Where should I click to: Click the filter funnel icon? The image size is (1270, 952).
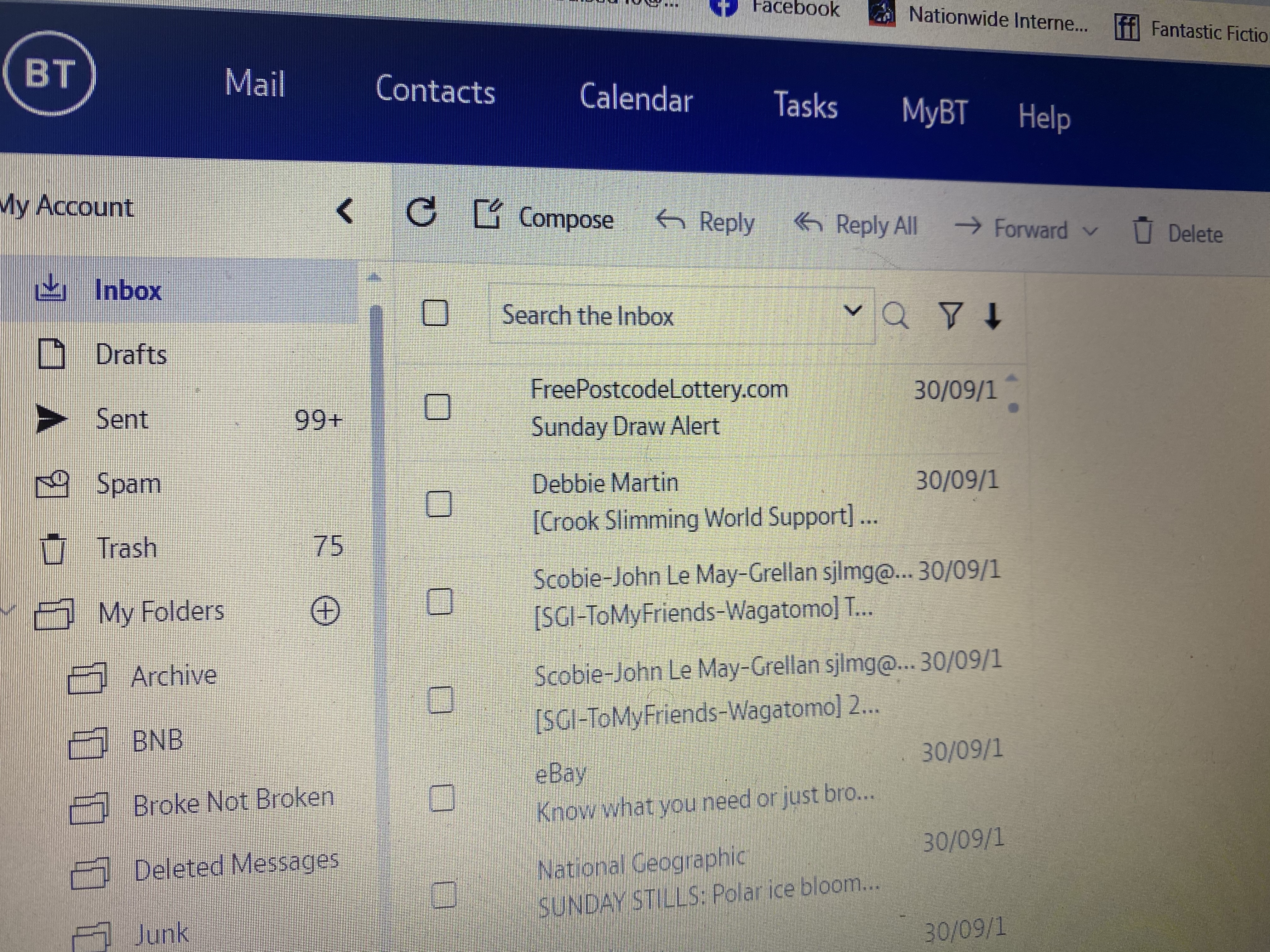tap(950, 316)
